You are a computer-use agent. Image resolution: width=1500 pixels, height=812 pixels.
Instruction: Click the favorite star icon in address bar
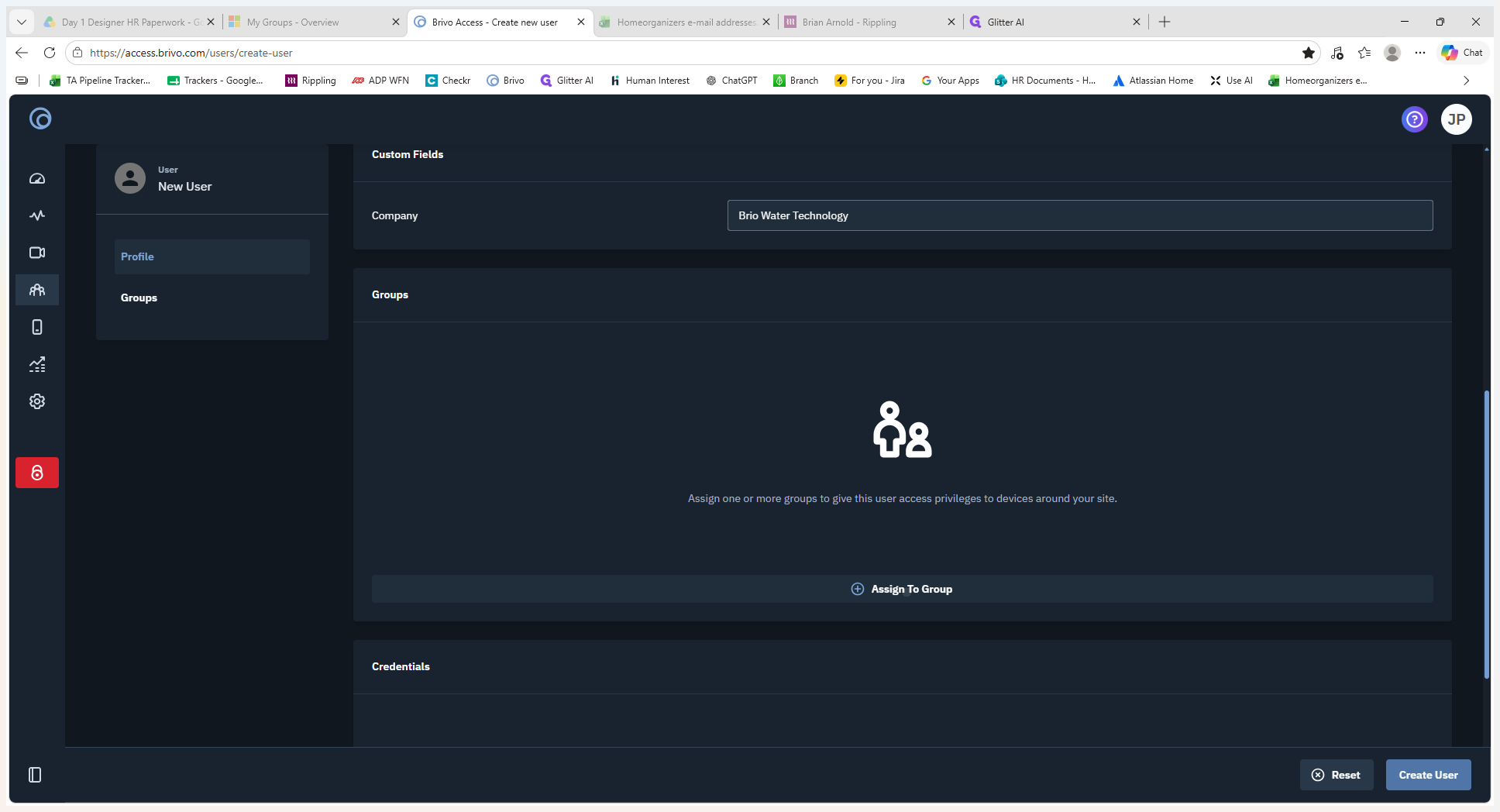click(x=1309, y=53)
